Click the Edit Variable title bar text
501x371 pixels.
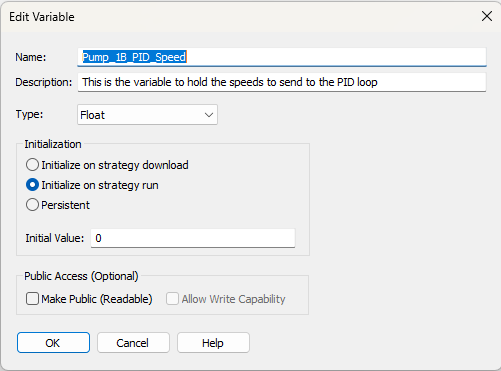42,17
